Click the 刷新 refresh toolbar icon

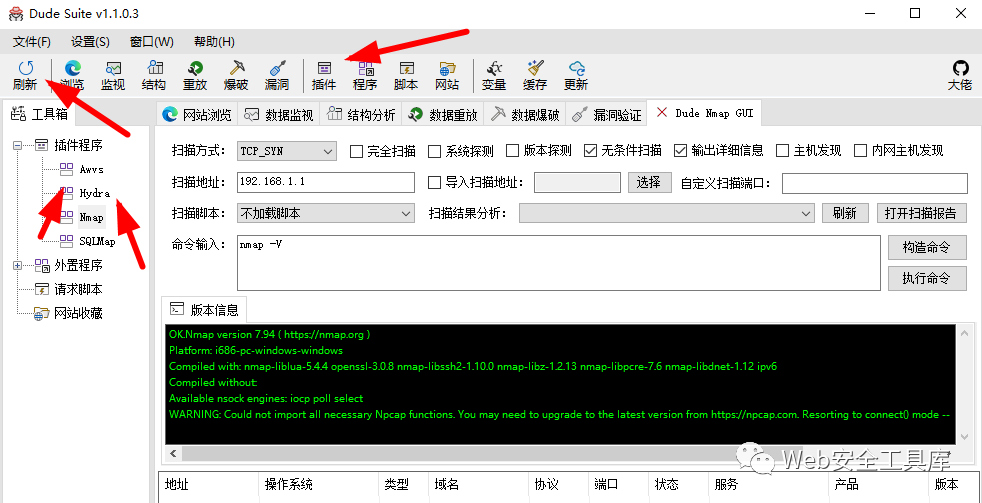tap(25, 75)
